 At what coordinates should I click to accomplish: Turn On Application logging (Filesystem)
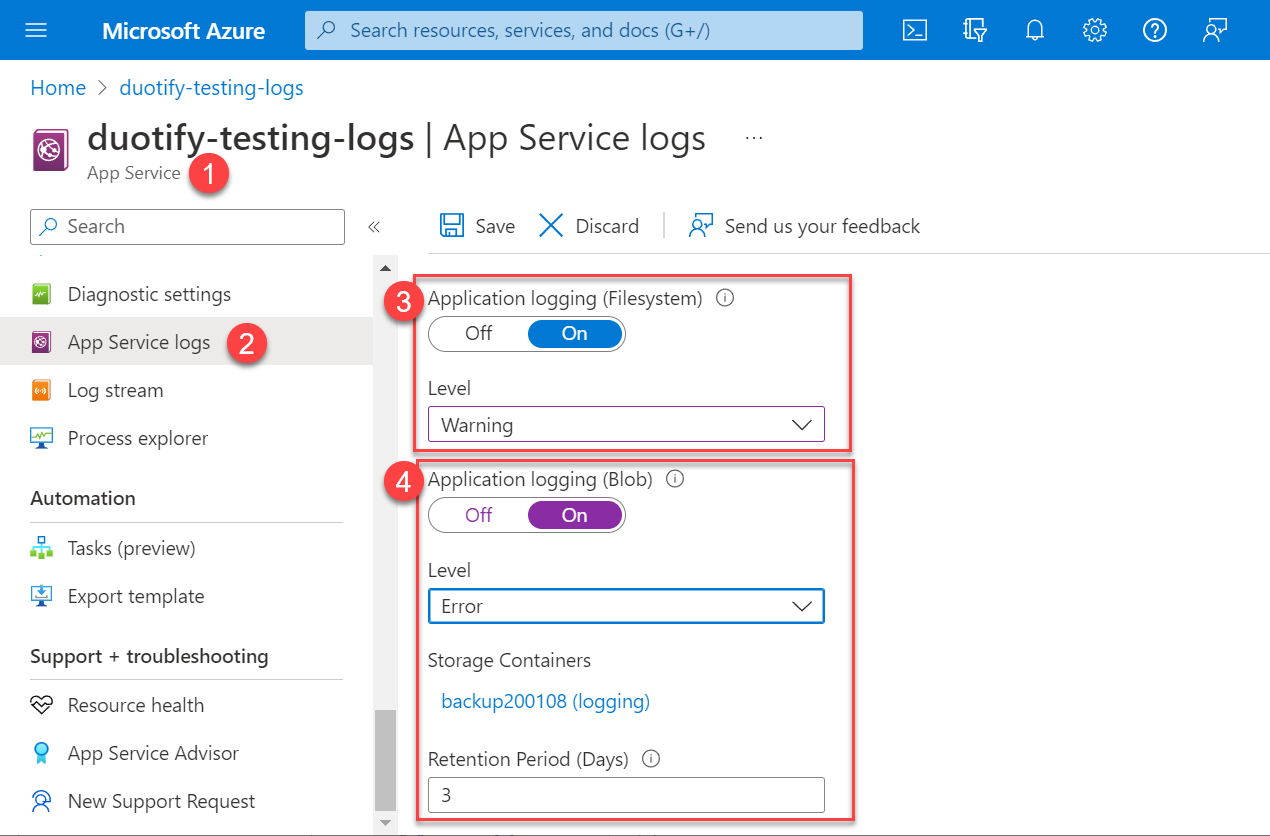pyautogui.click(x=574, y=333)
